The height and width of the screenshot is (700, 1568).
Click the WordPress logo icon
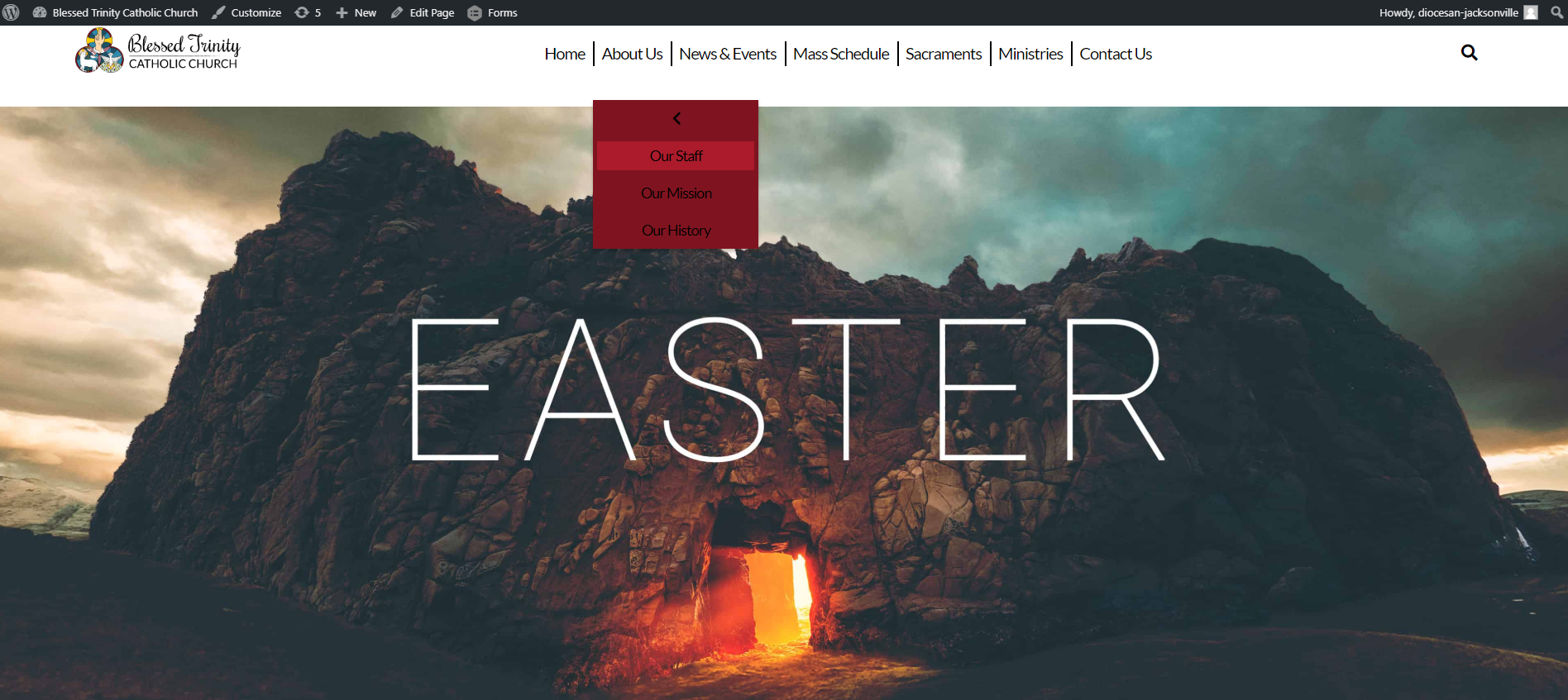(12, 12)
